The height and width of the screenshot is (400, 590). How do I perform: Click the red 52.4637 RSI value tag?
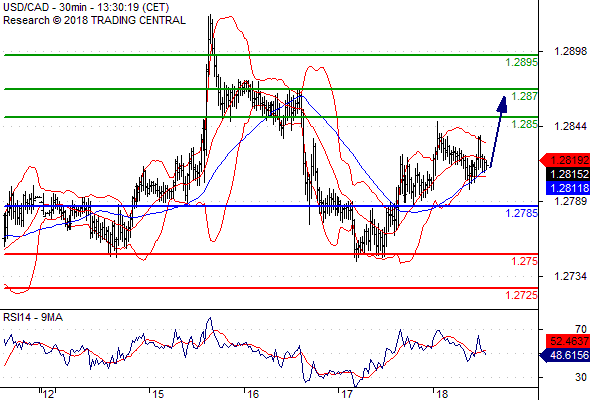568,341
